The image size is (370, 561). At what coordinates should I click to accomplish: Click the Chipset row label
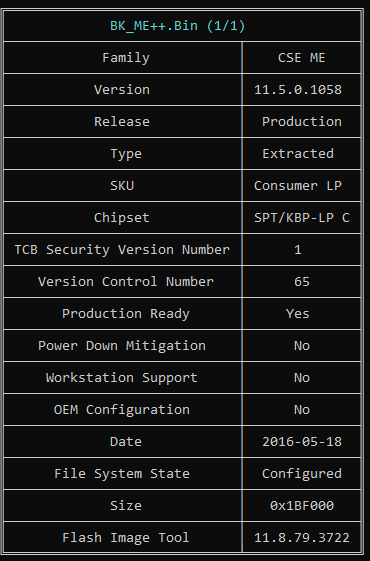[x=122, y=218]
